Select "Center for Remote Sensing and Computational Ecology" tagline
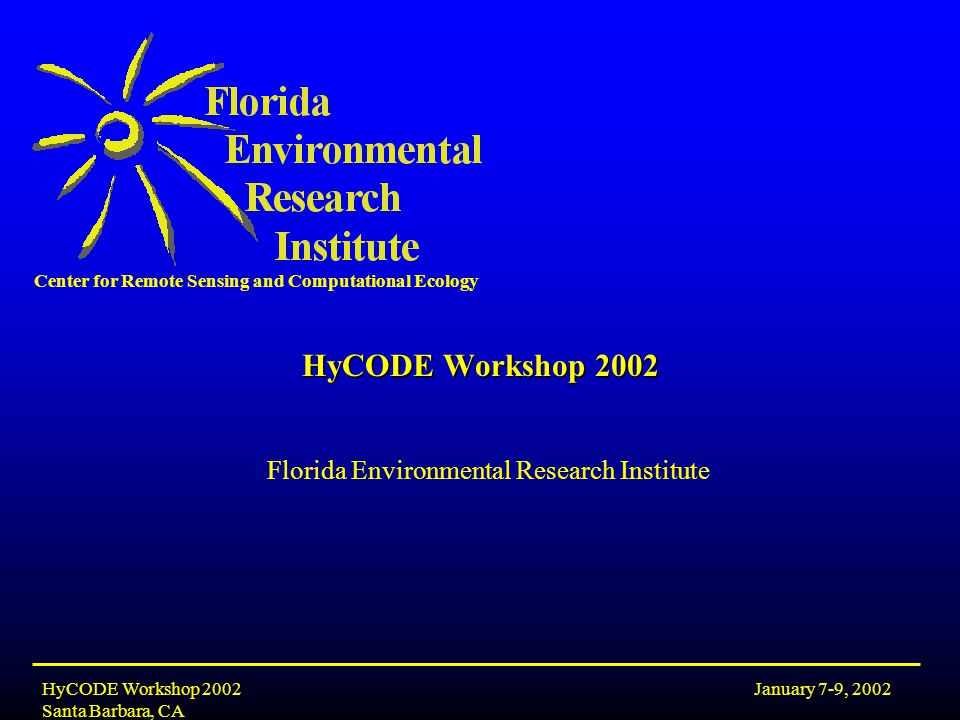Screen dimensions: 960x720 click(256, 282)
